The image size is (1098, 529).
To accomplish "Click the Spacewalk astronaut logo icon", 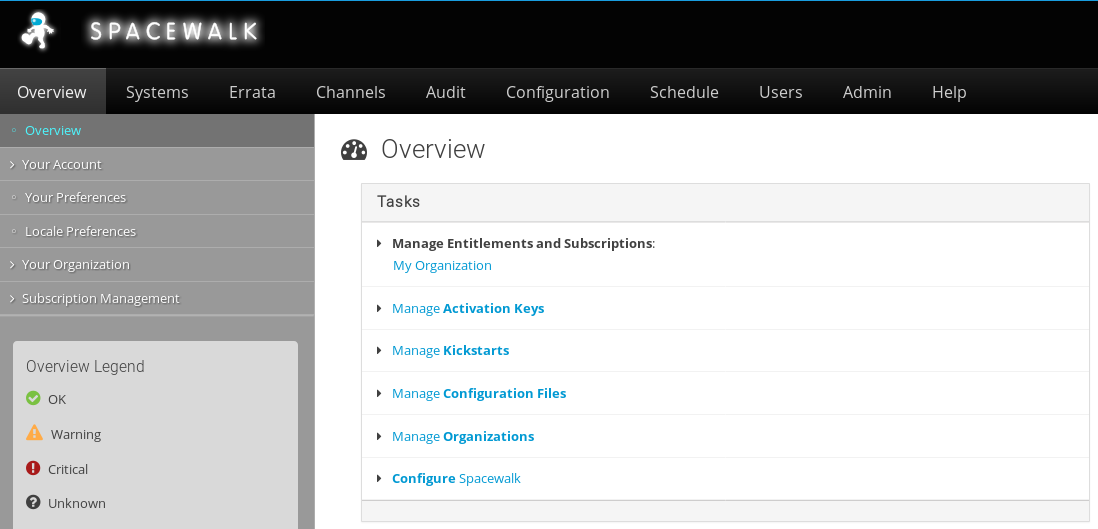I will tap(38, 32).
